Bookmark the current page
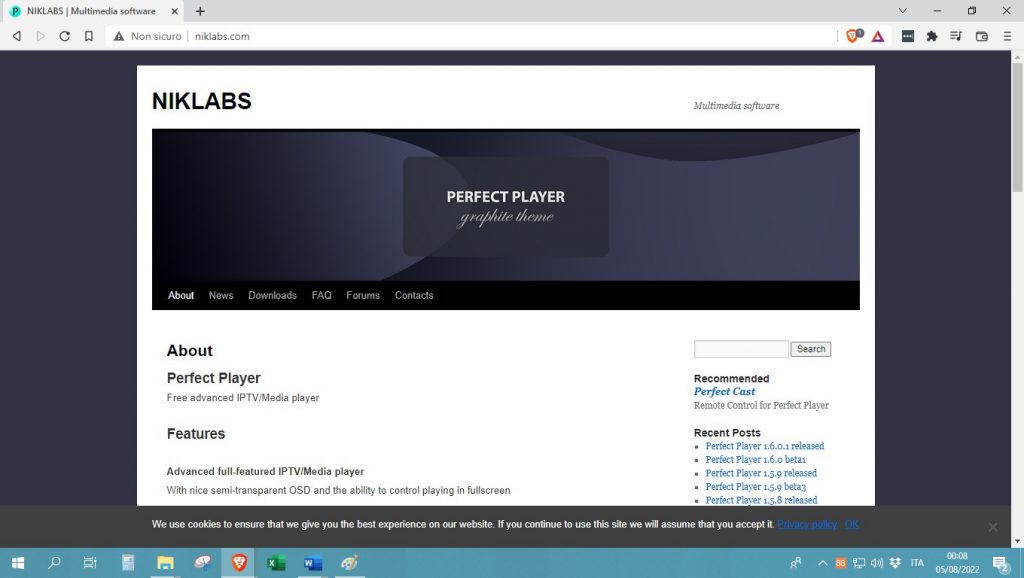Screen dimensions: 1024x578 click(x=88, y=36)
